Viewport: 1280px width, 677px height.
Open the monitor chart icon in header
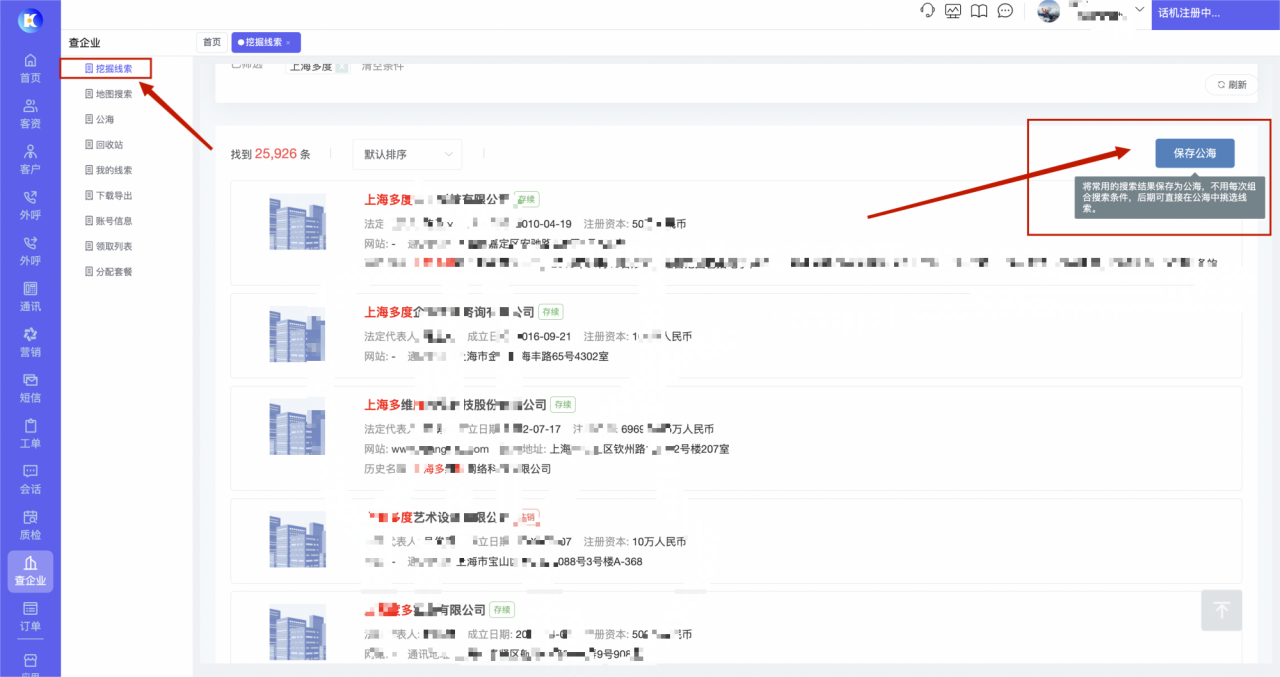click(953, 11)
